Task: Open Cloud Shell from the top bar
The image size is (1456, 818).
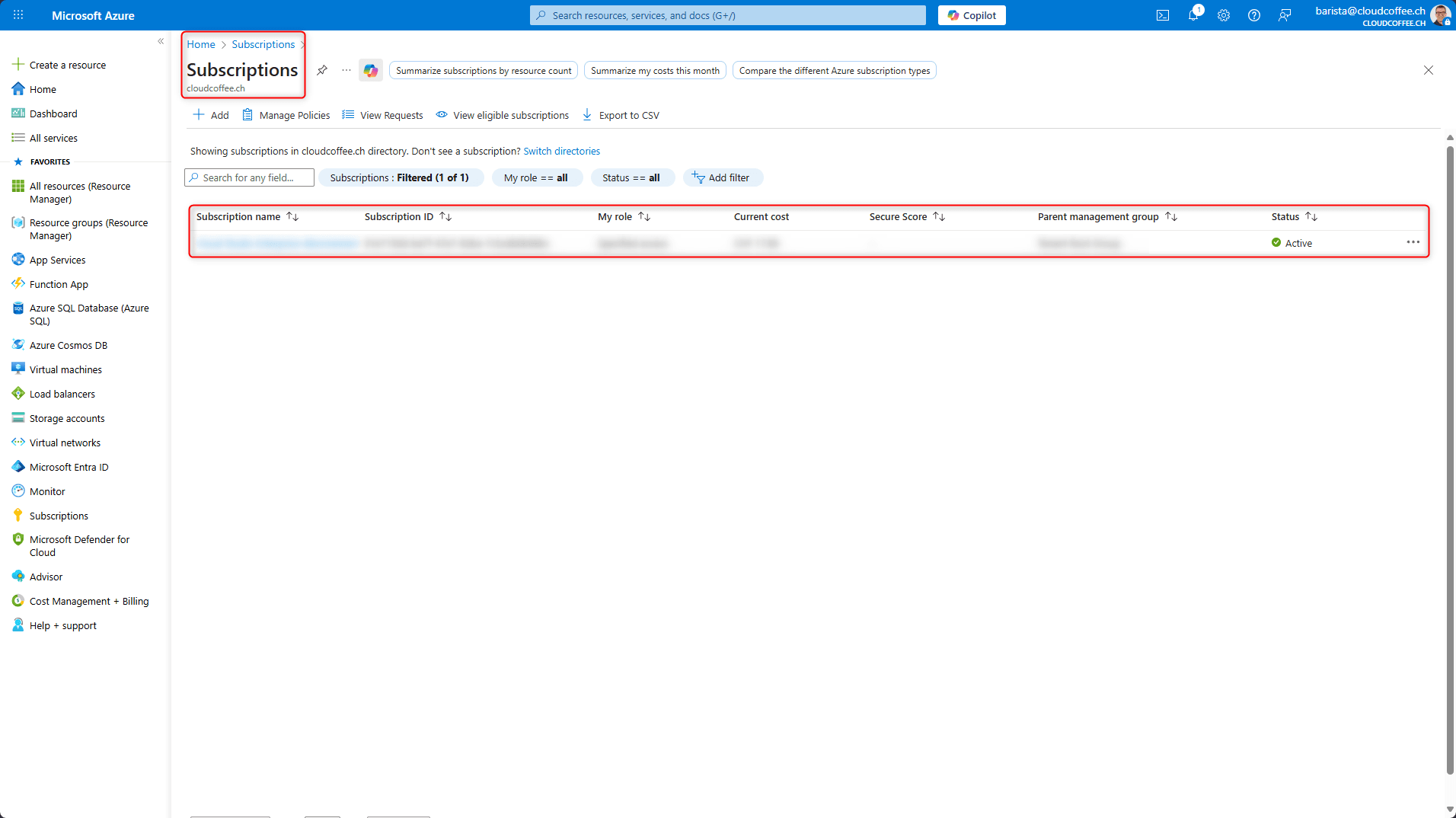Action: (1162, 15)
